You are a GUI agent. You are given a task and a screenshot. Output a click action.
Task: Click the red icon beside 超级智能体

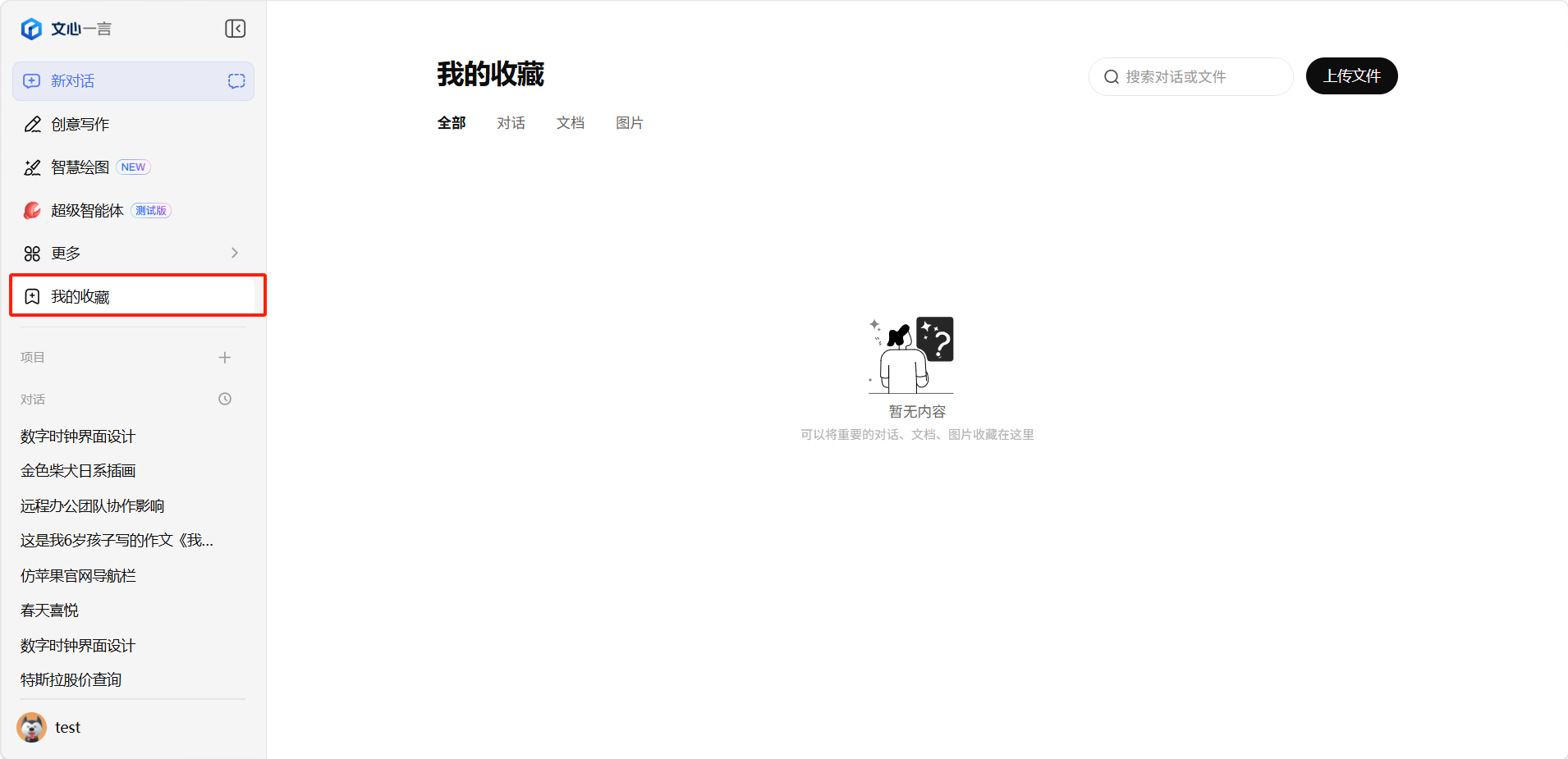(32, 210)
